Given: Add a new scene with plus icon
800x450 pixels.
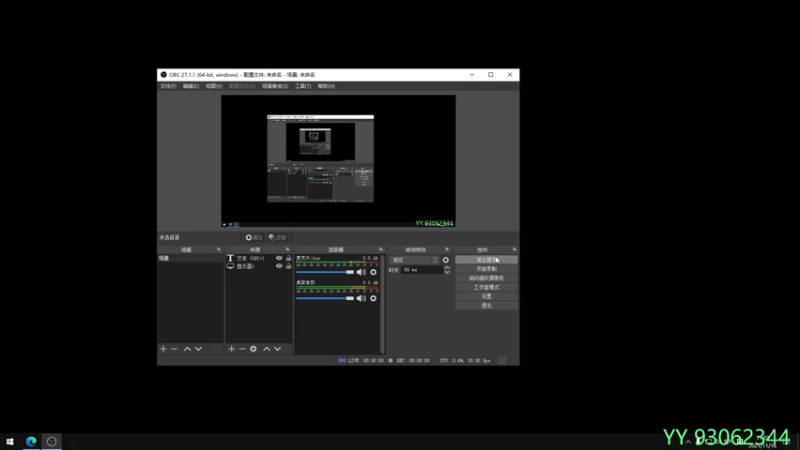Looking at the screenshot, I should click(163, 349).
